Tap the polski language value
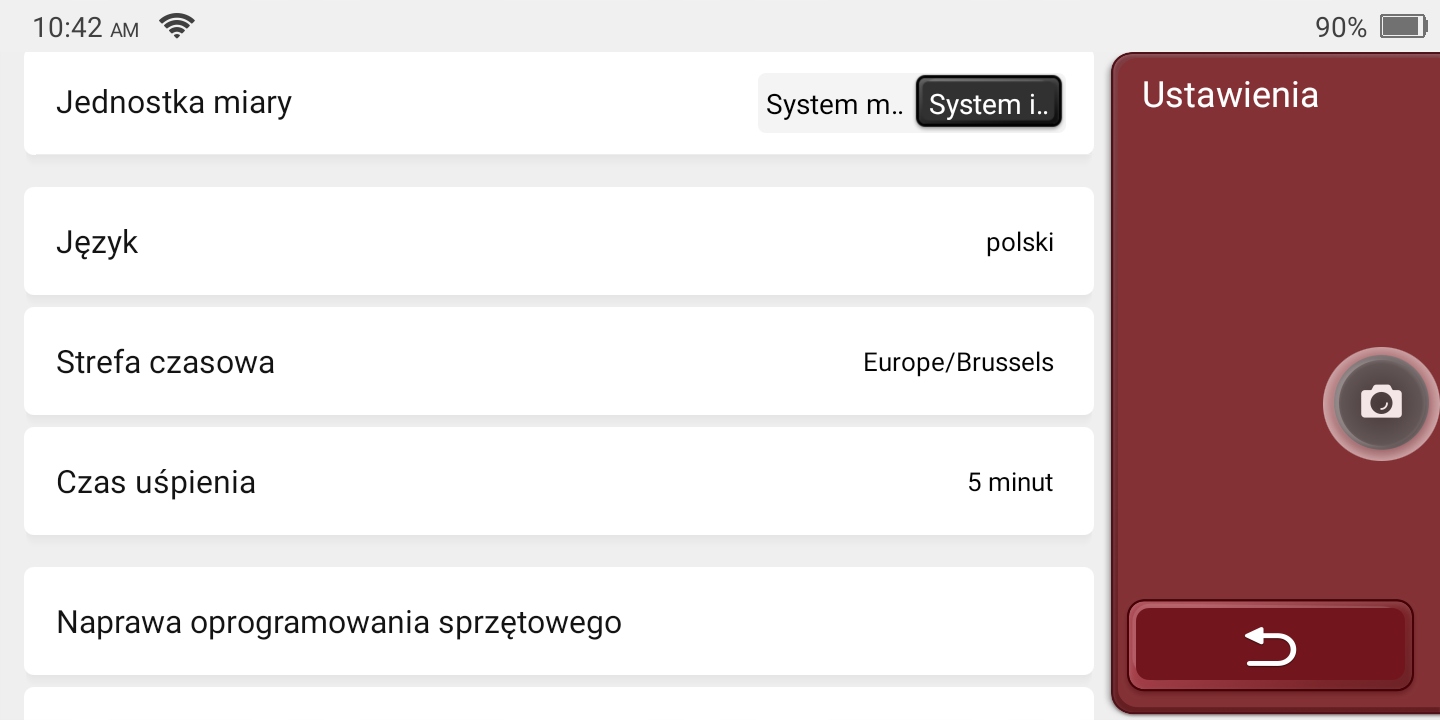 click(x=1019, y=243)
